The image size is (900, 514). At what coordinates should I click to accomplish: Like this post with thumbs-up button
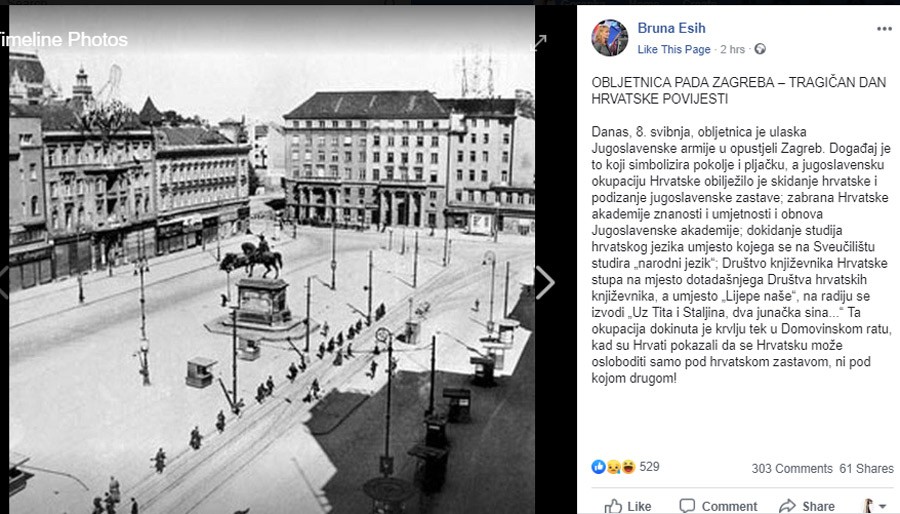[628, 506]
